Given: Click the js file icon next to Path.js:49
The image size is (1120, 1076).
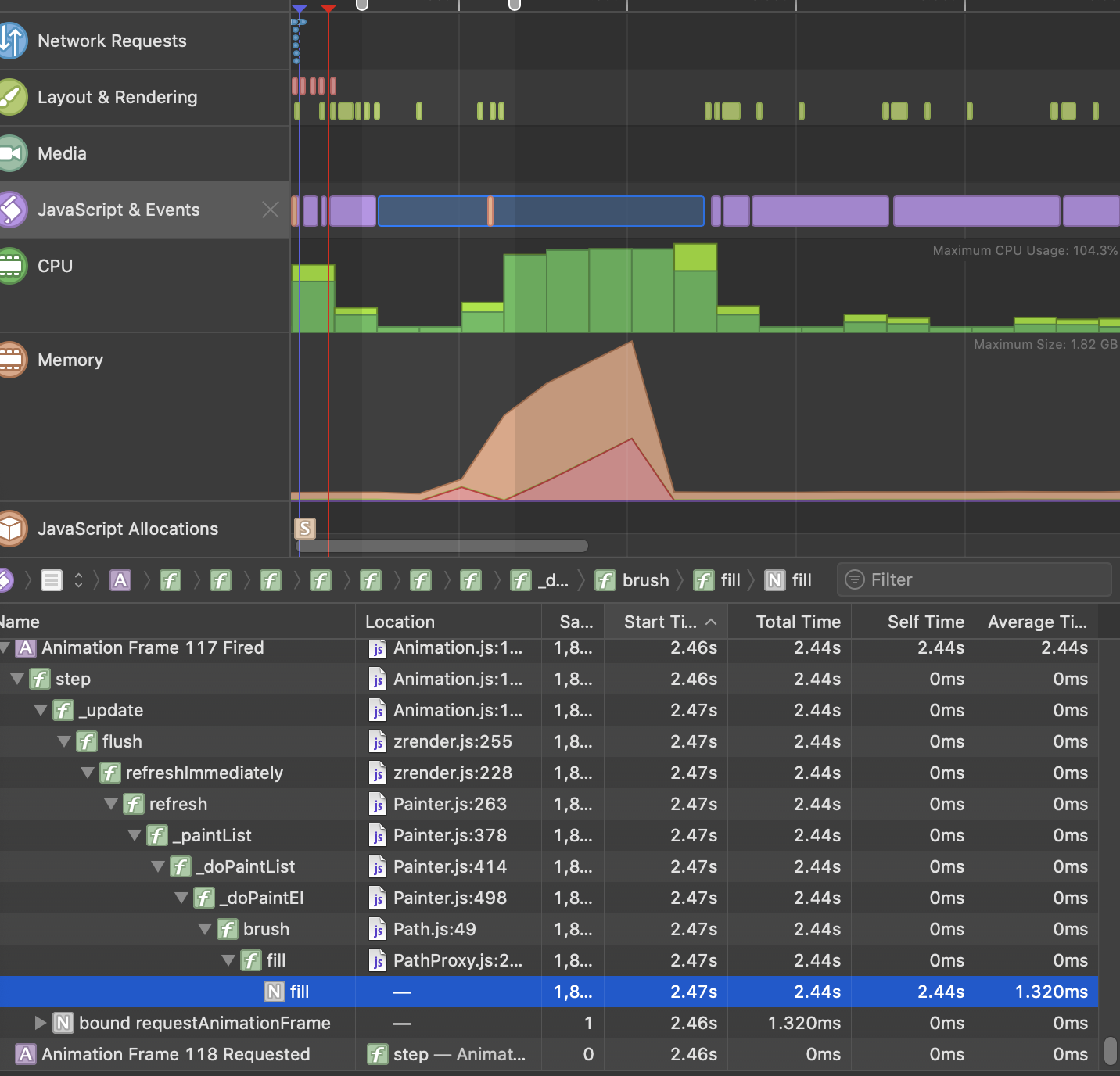Looking at the screenshot, I should (x=379, y=929).
